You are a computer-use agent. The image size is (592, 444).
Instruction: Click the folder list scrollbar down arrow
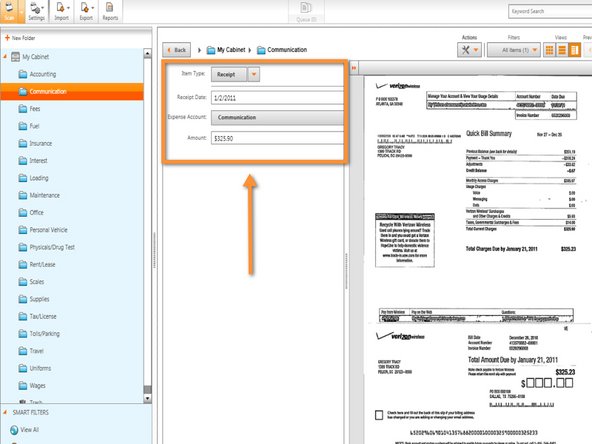pyautogui.click(x=147, y=398)
